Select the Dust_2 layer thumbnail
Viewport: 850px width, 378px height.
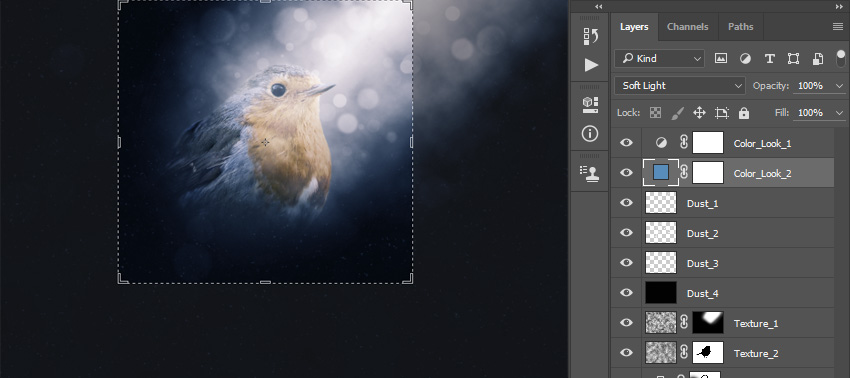pos(661,233)
